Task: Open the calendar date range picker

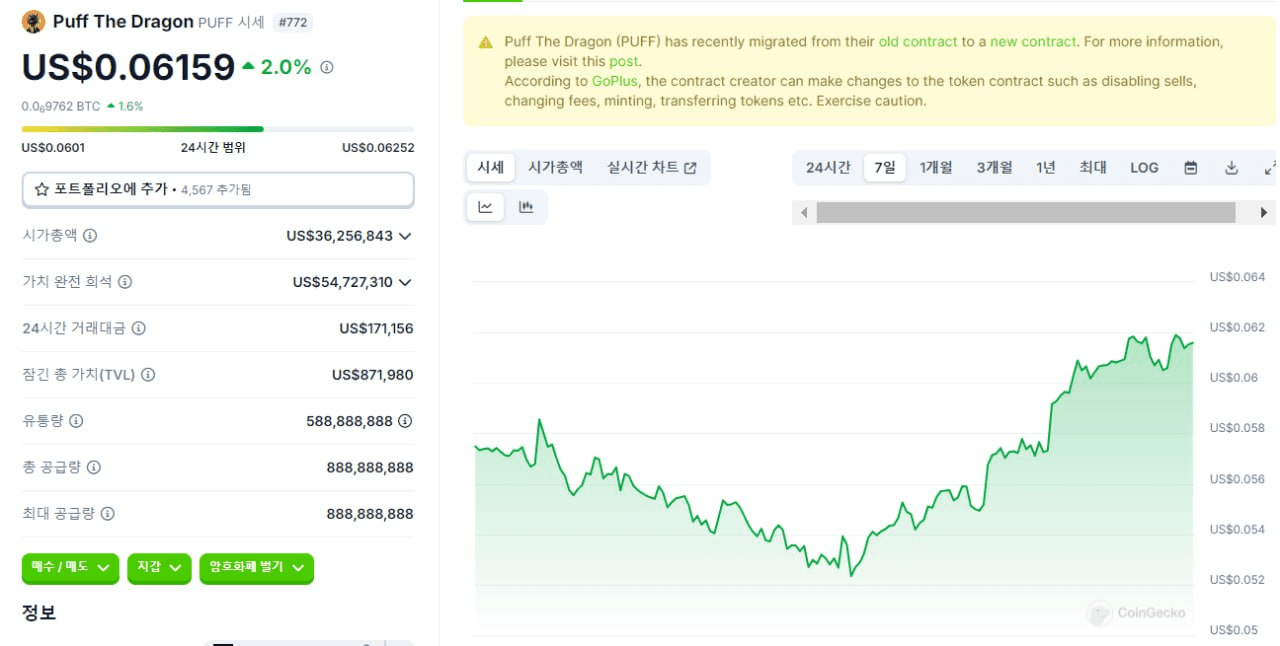Action: pos(1191,168)
